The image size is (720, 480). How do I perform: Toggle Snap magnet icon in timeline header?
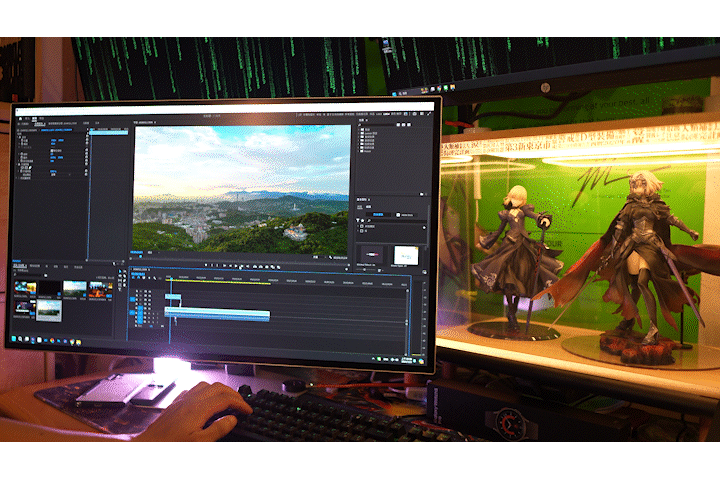(138, 277)
